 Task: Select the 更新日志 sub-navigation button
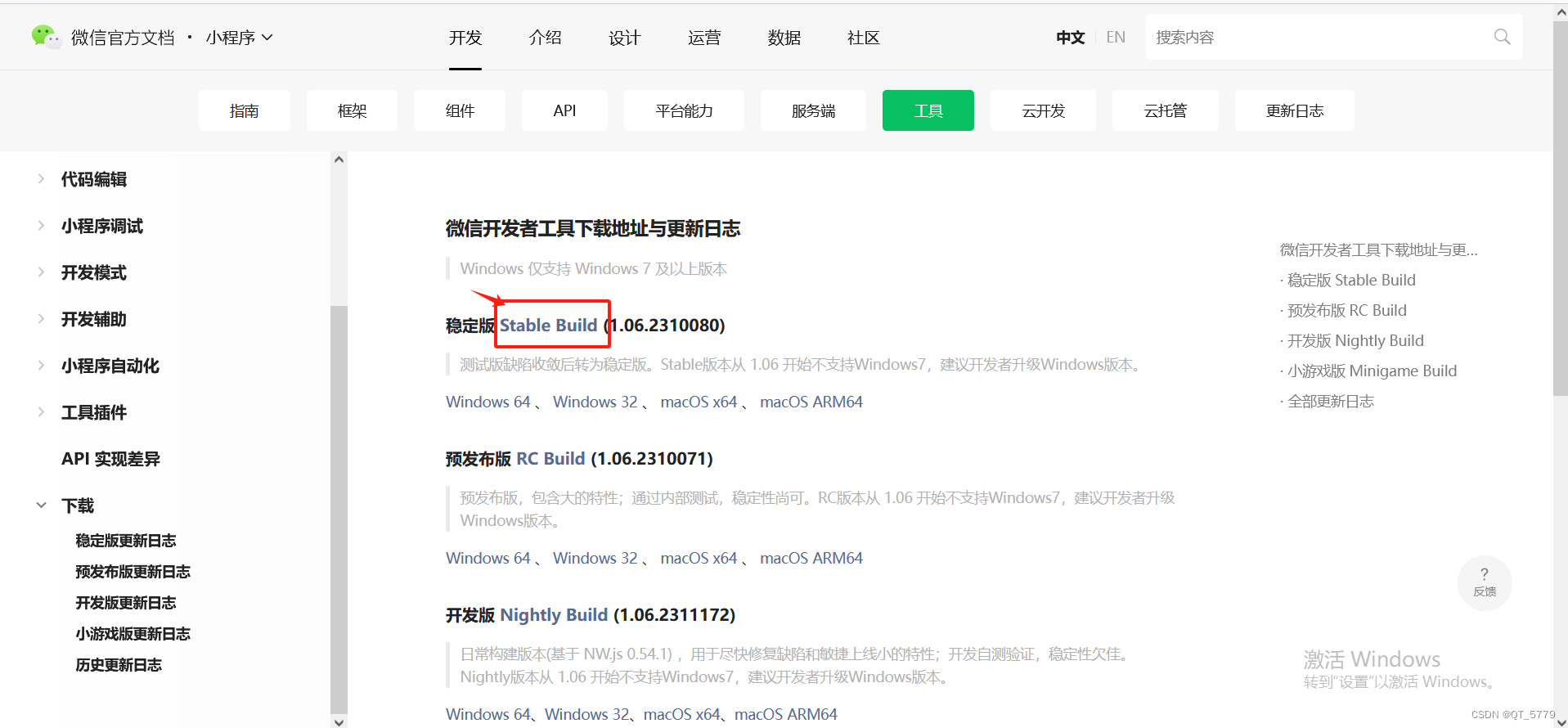point(1295,110)
